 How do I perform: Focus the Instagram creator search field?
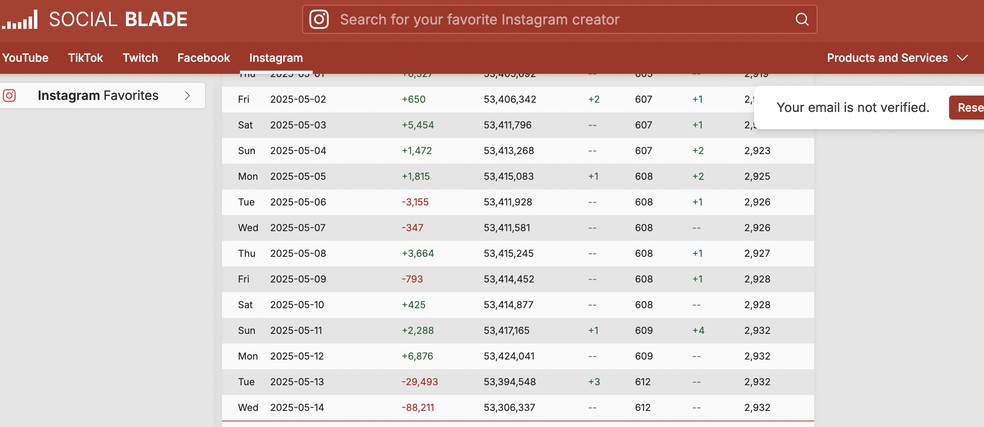(560, 19)
